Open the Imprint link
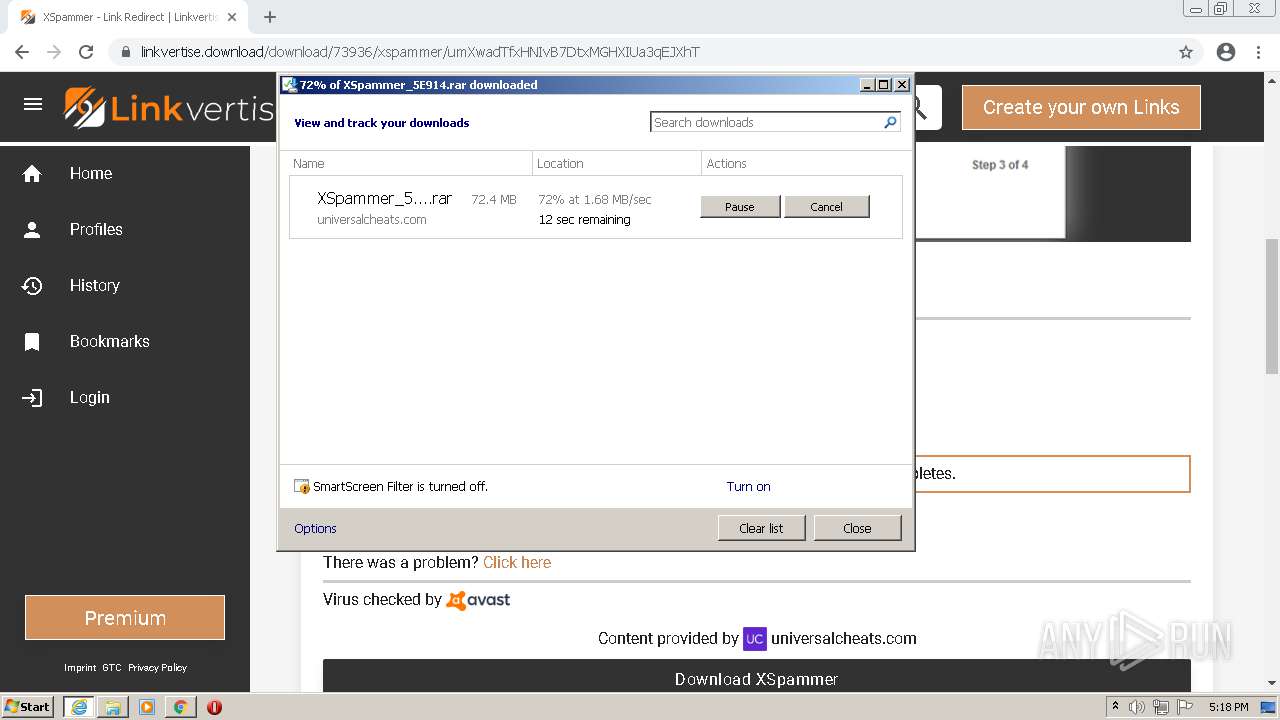 pyautogui.click(x=80, y=667)
